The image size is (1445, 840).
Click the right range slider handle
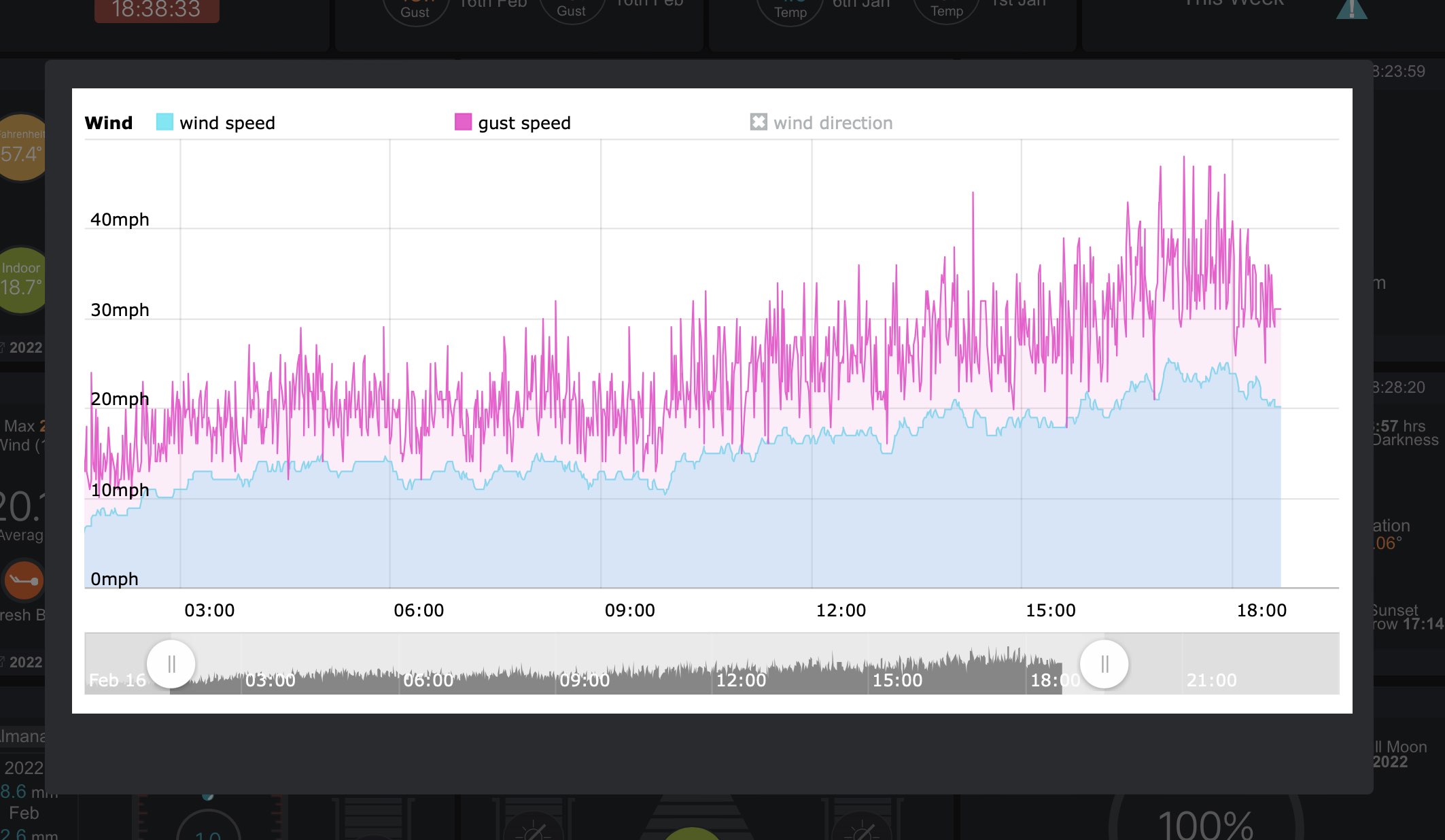[x=1104, y=664]
